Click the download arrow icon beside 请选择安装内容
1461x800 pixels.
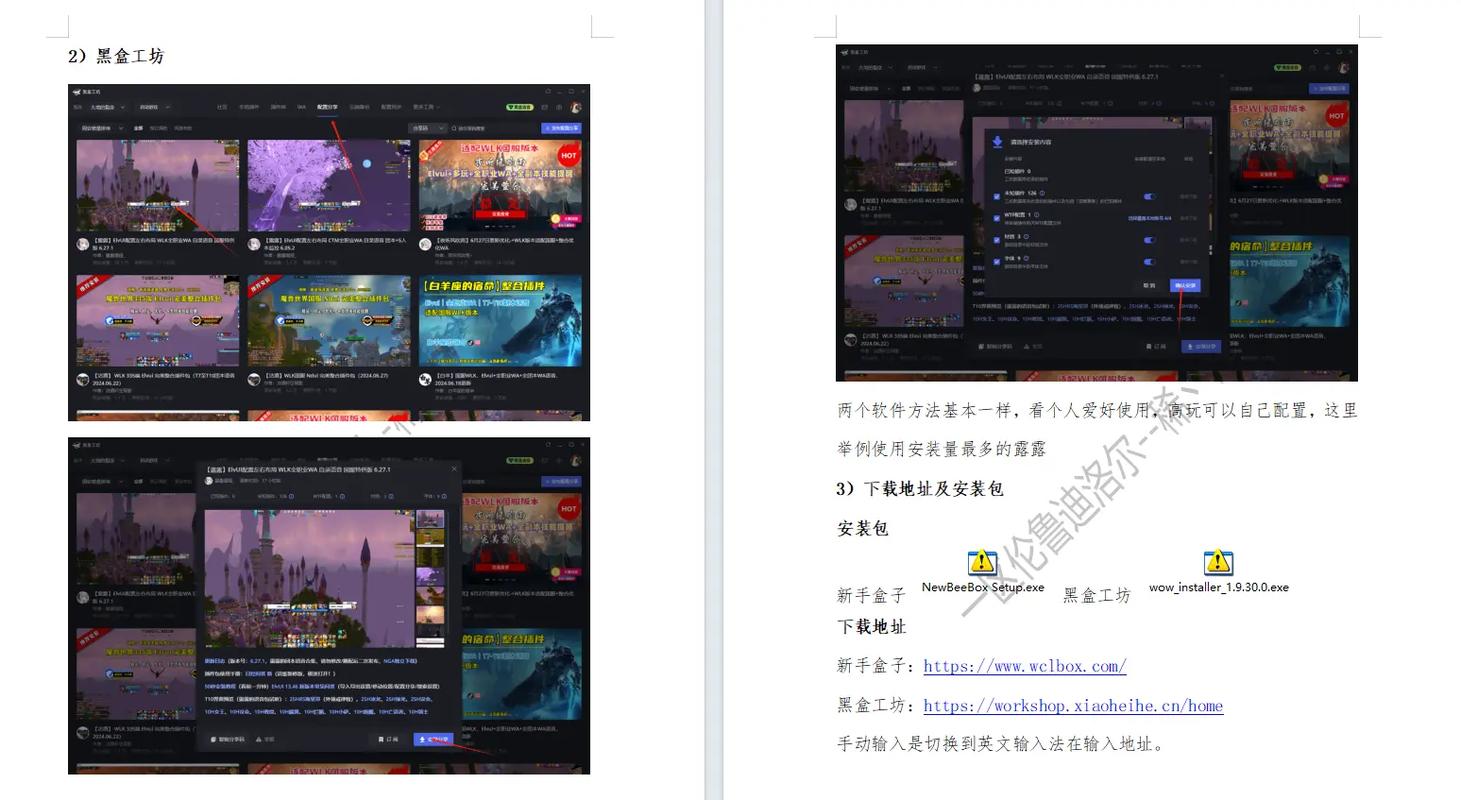coord(998,142)
